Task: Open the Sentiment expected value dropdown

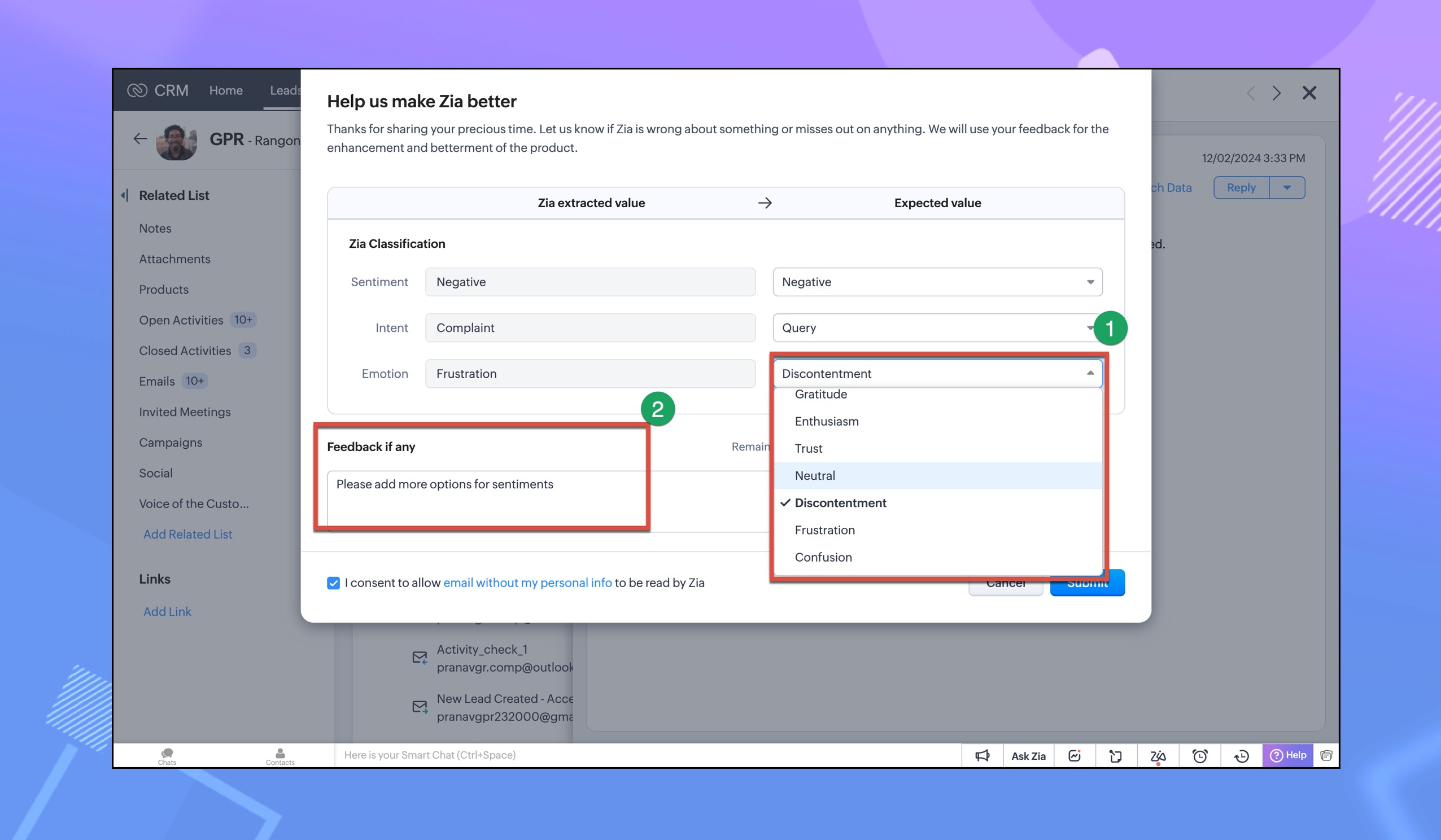Action: pos(937,282)
